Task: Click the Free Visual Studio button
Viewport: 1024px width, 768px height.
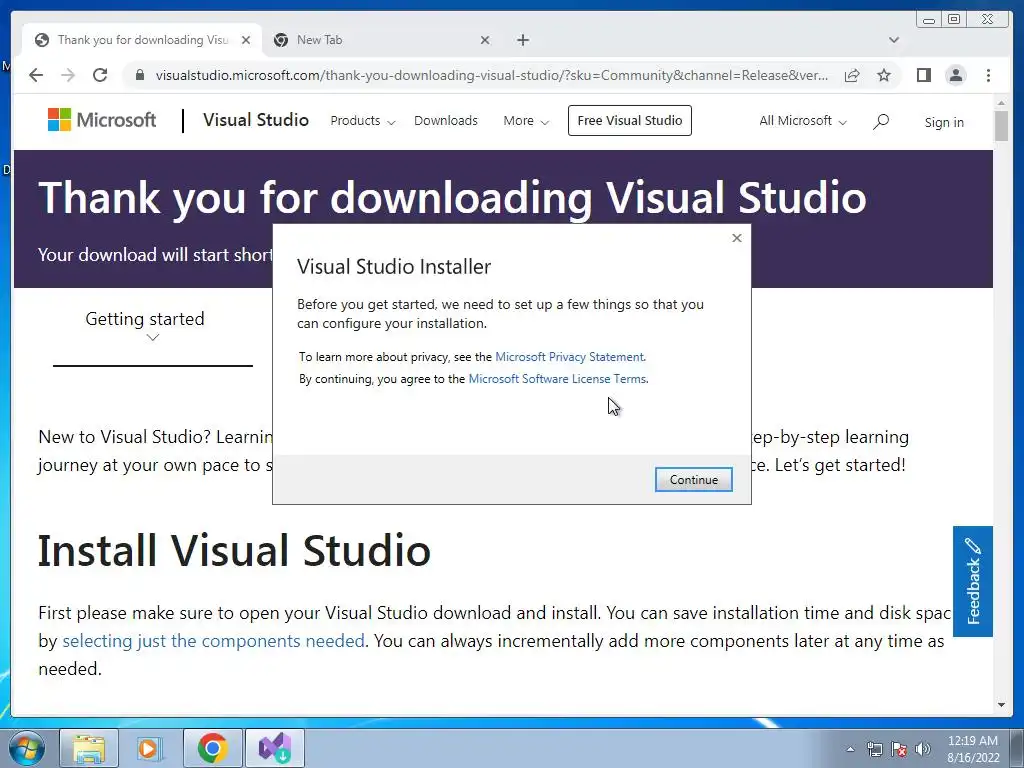Action: pos(630,120)
